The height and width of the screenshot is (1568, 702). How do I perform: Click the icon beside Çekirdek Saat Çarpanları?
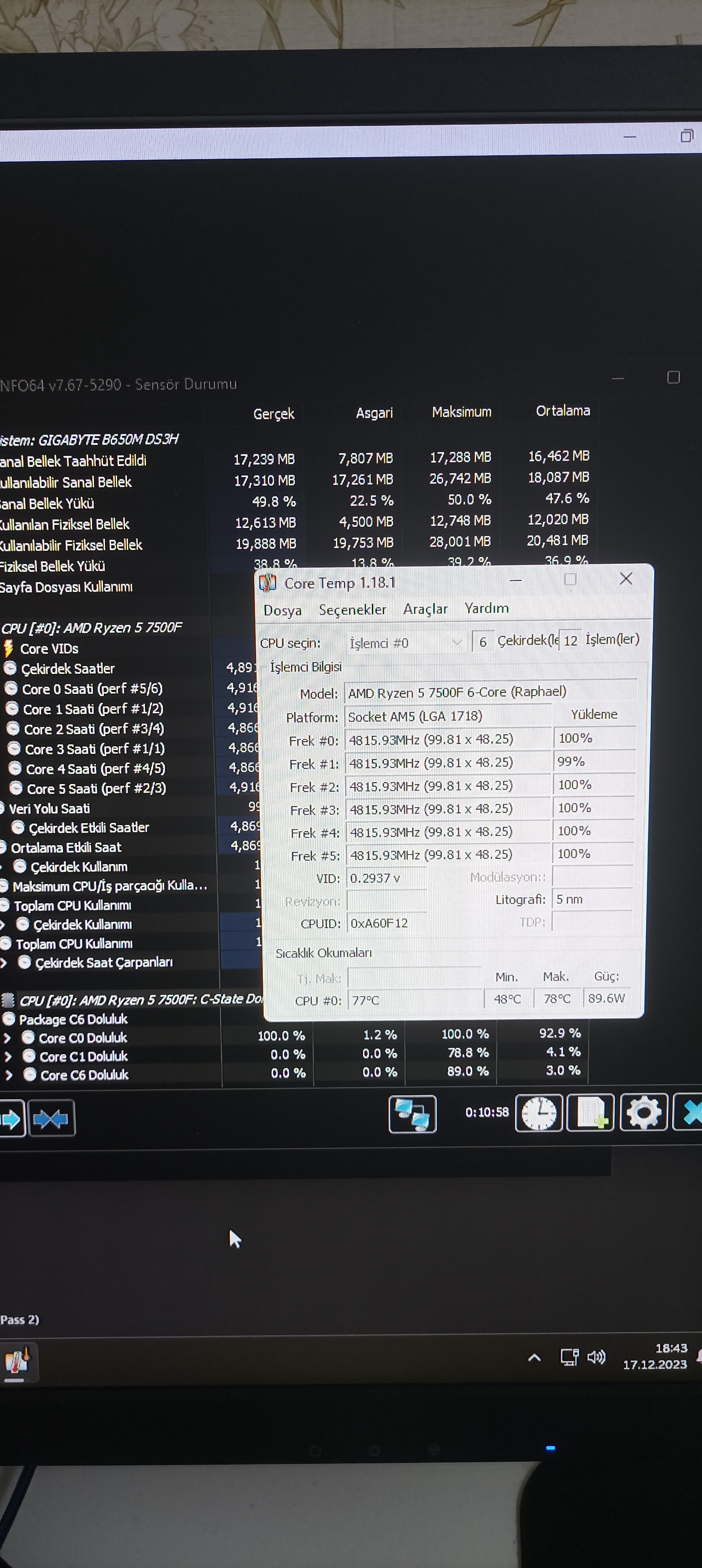(x=25, y=962)
